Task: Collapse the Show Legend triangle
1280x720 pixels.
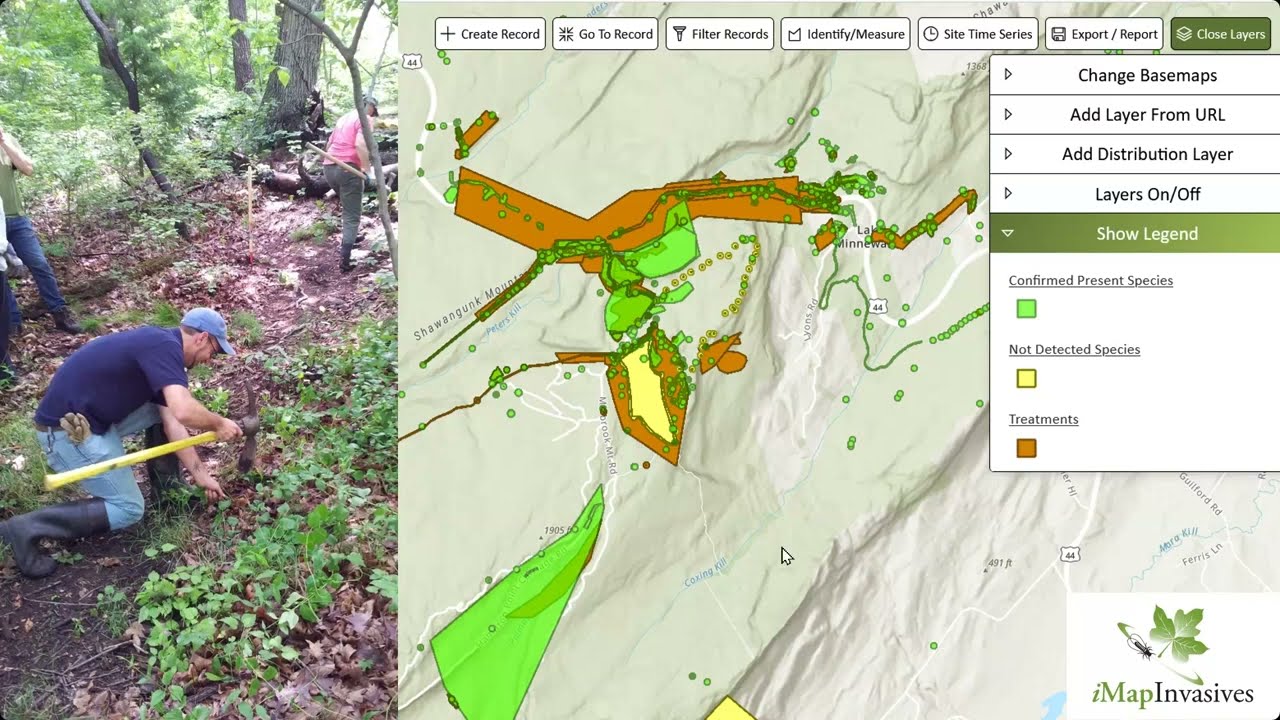Action: [x=1008, y=233]
